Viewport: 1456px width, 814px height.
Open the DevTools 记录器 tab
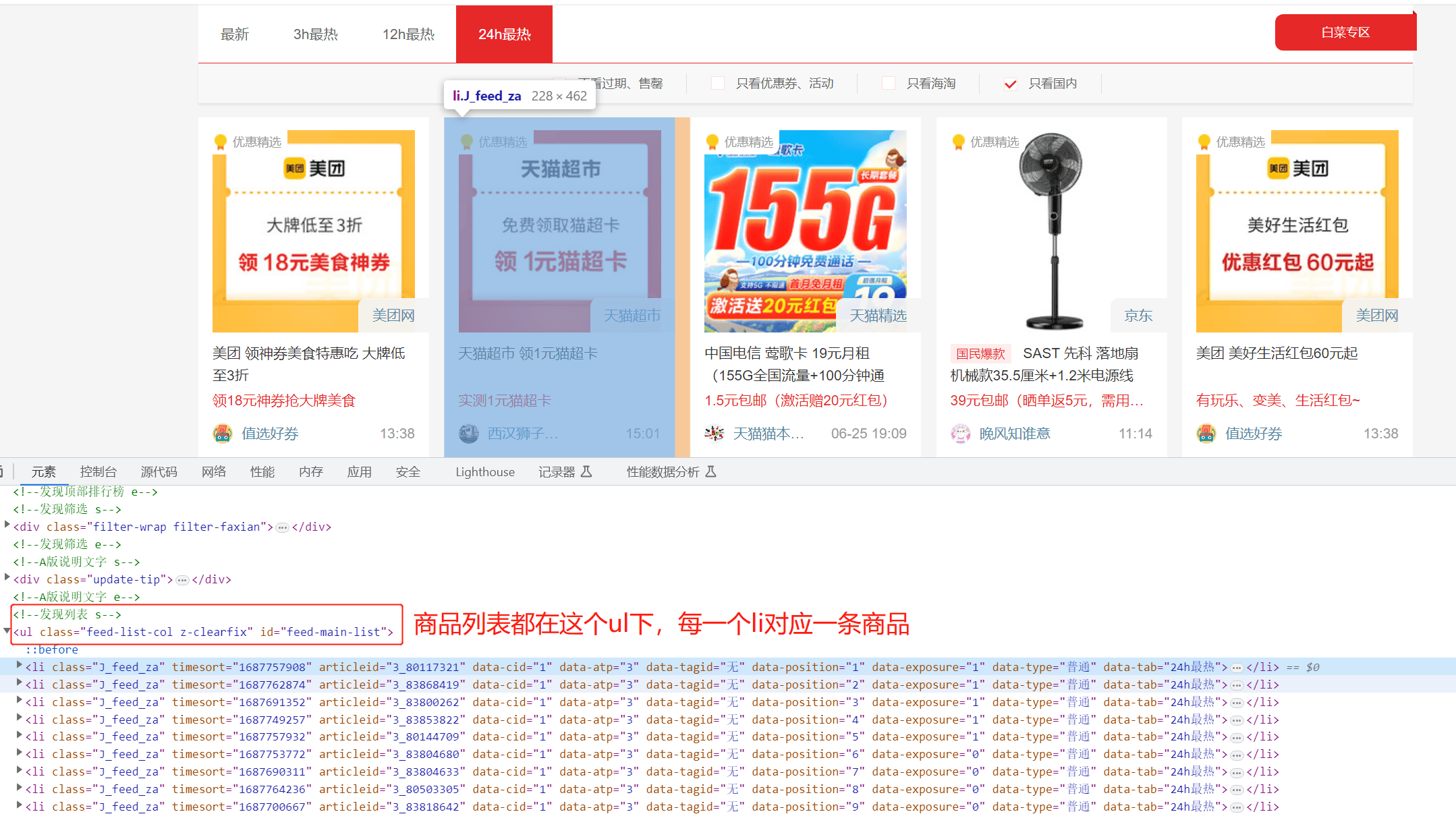pyautogui.click(x=565, y=472)
